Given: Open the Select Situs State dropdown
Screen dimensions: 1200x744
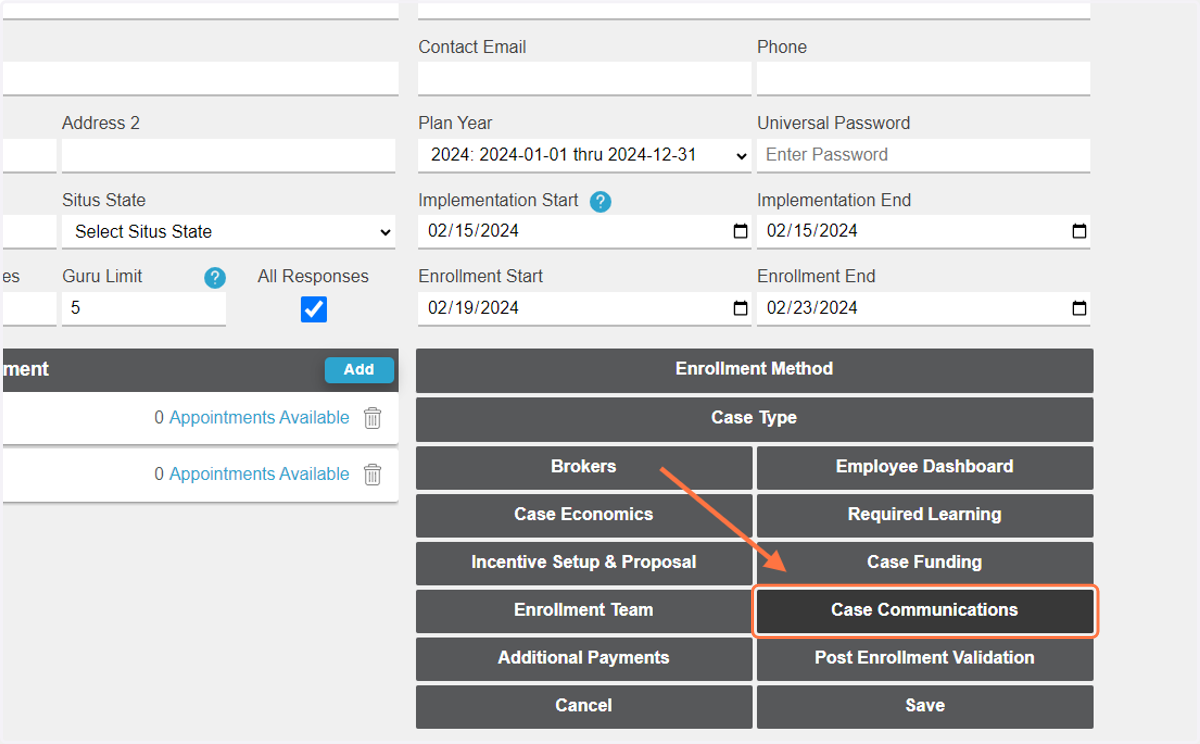Looking at the screenshot, I should click(x=229, y=232).
